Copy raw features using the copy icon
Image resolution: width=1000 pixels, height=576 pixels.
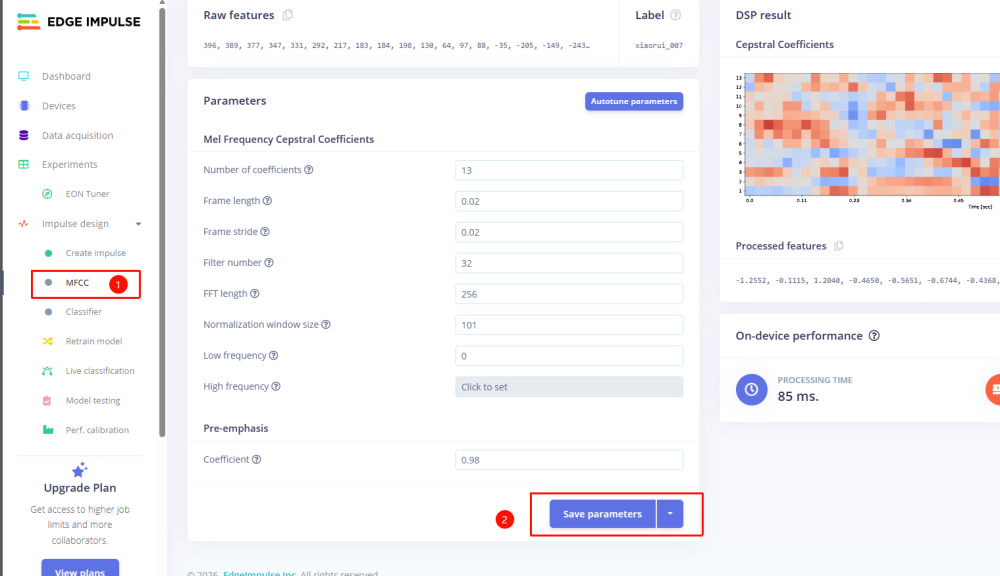[287, 15]
